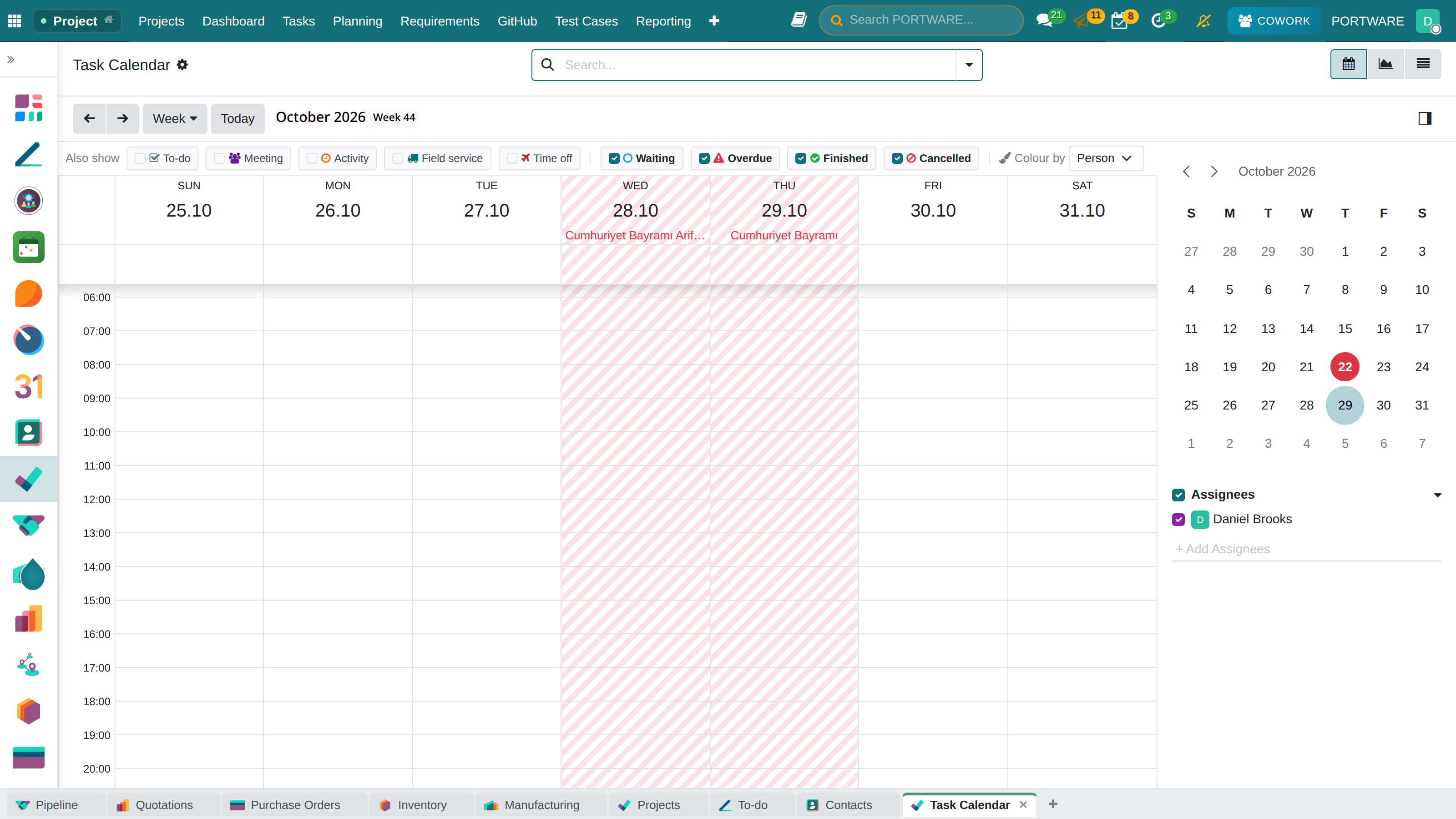The width and height of the screenshot is (1456, 819).
Task: Click the Add Assignees input
Action: coord(1306,549)
